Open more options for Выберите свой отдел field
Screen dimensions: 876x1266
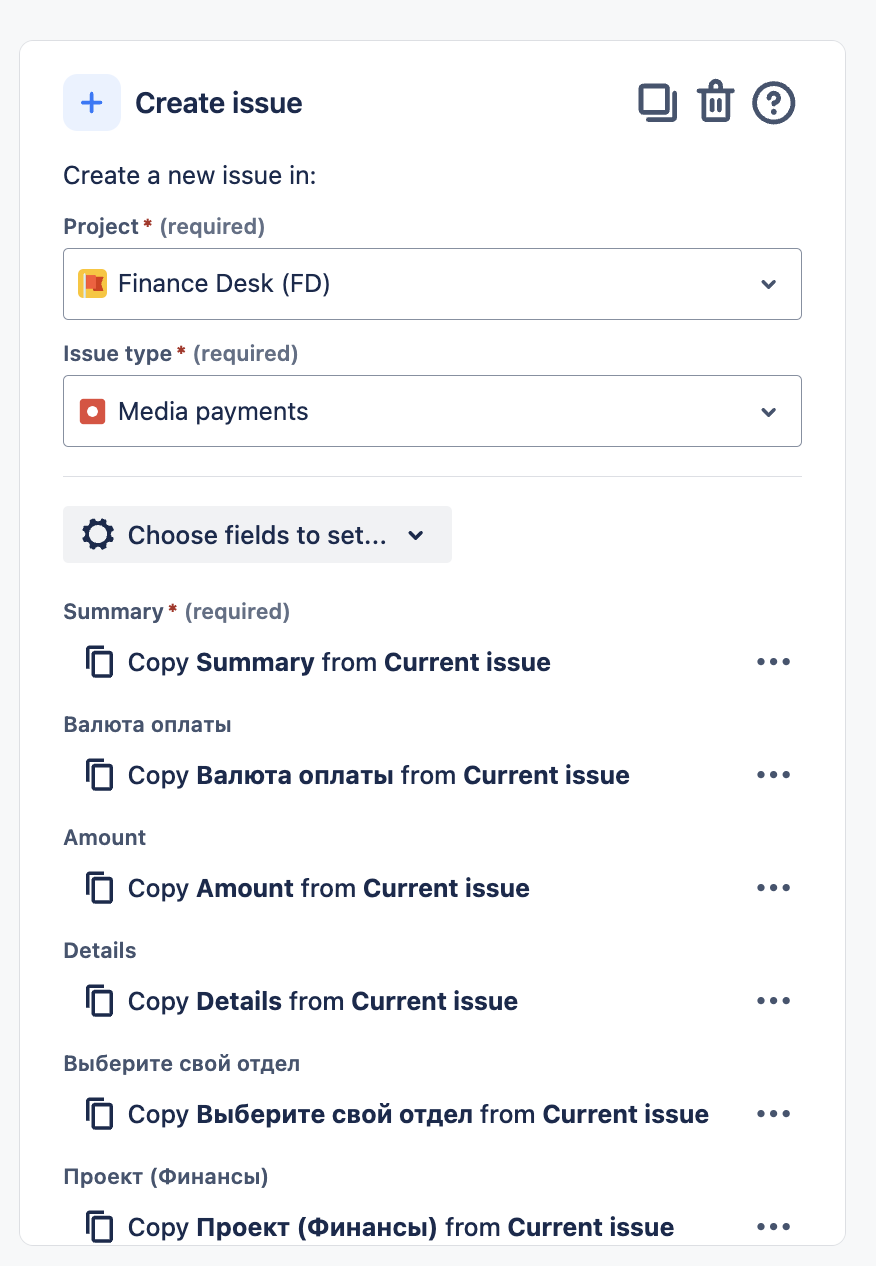pos(773,1114)
